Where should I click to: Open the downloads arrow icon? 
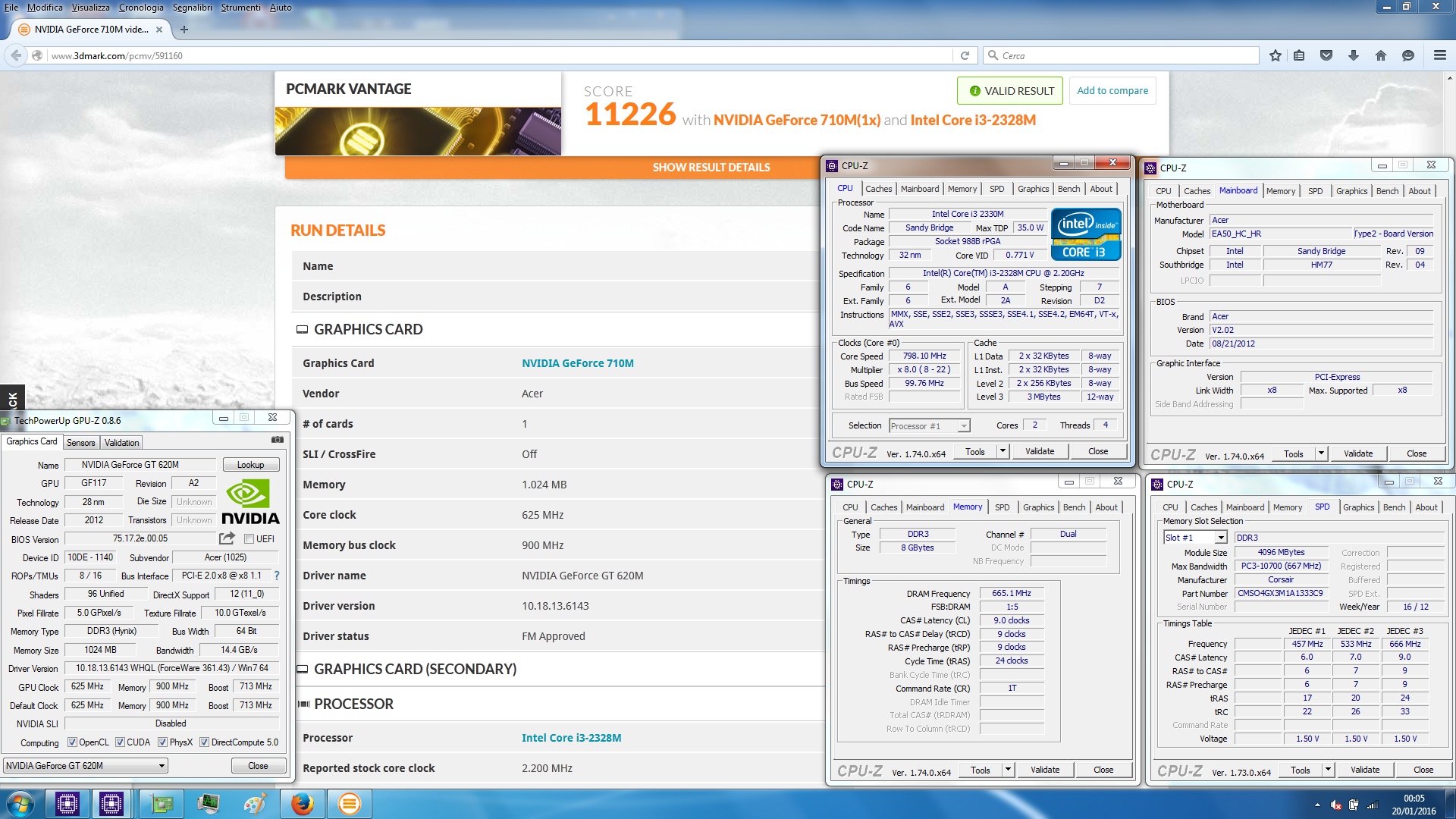coord(1354,55)
